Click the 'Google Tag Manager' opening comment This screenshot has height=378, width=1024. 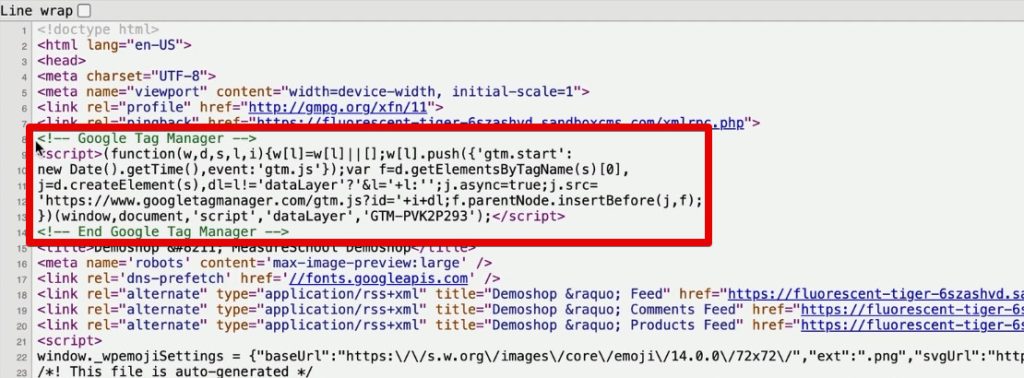[x=147, y=138]
